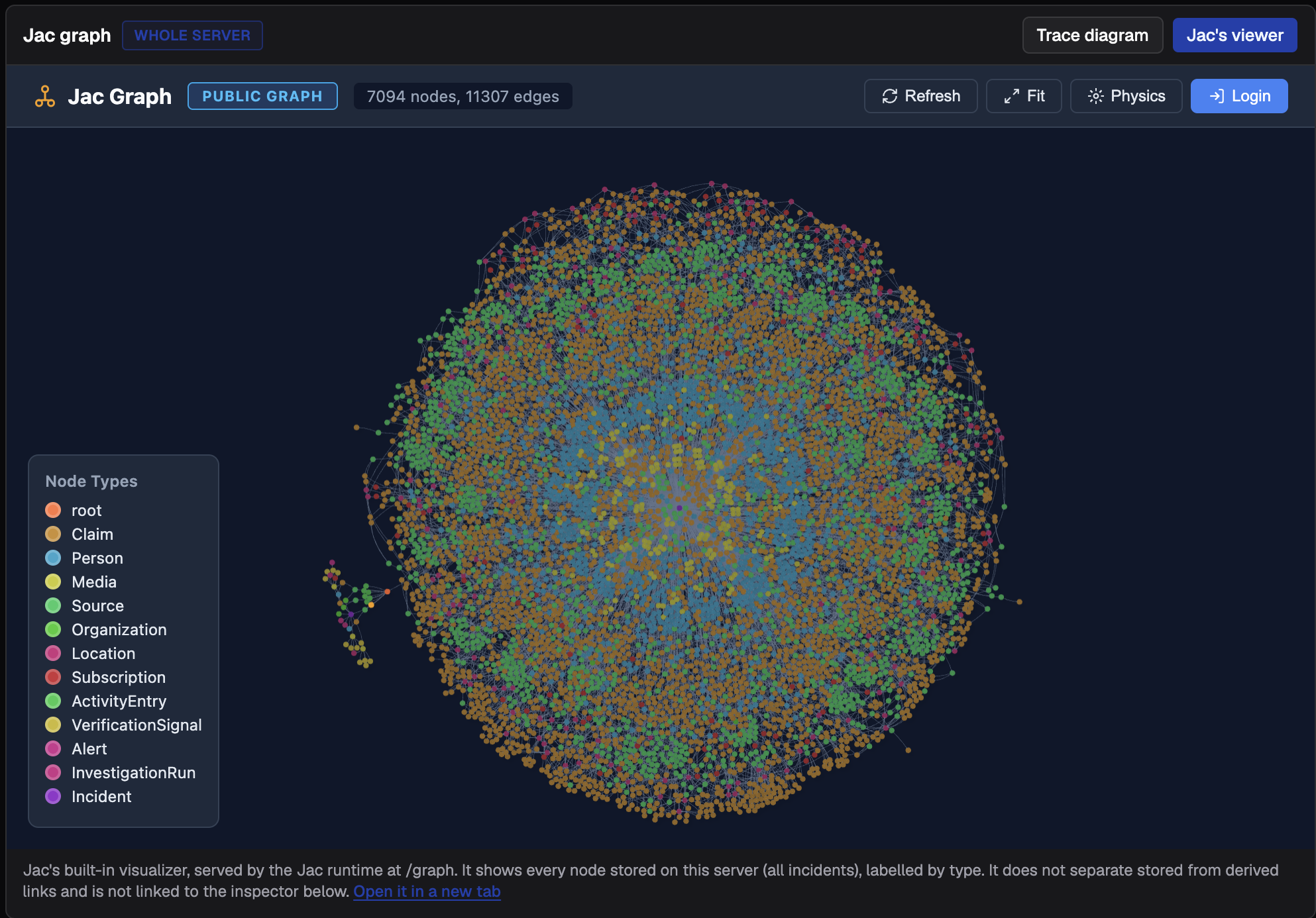Click the Source legend dot
The width and height of the screenshot is (1316, 918).
53,605
